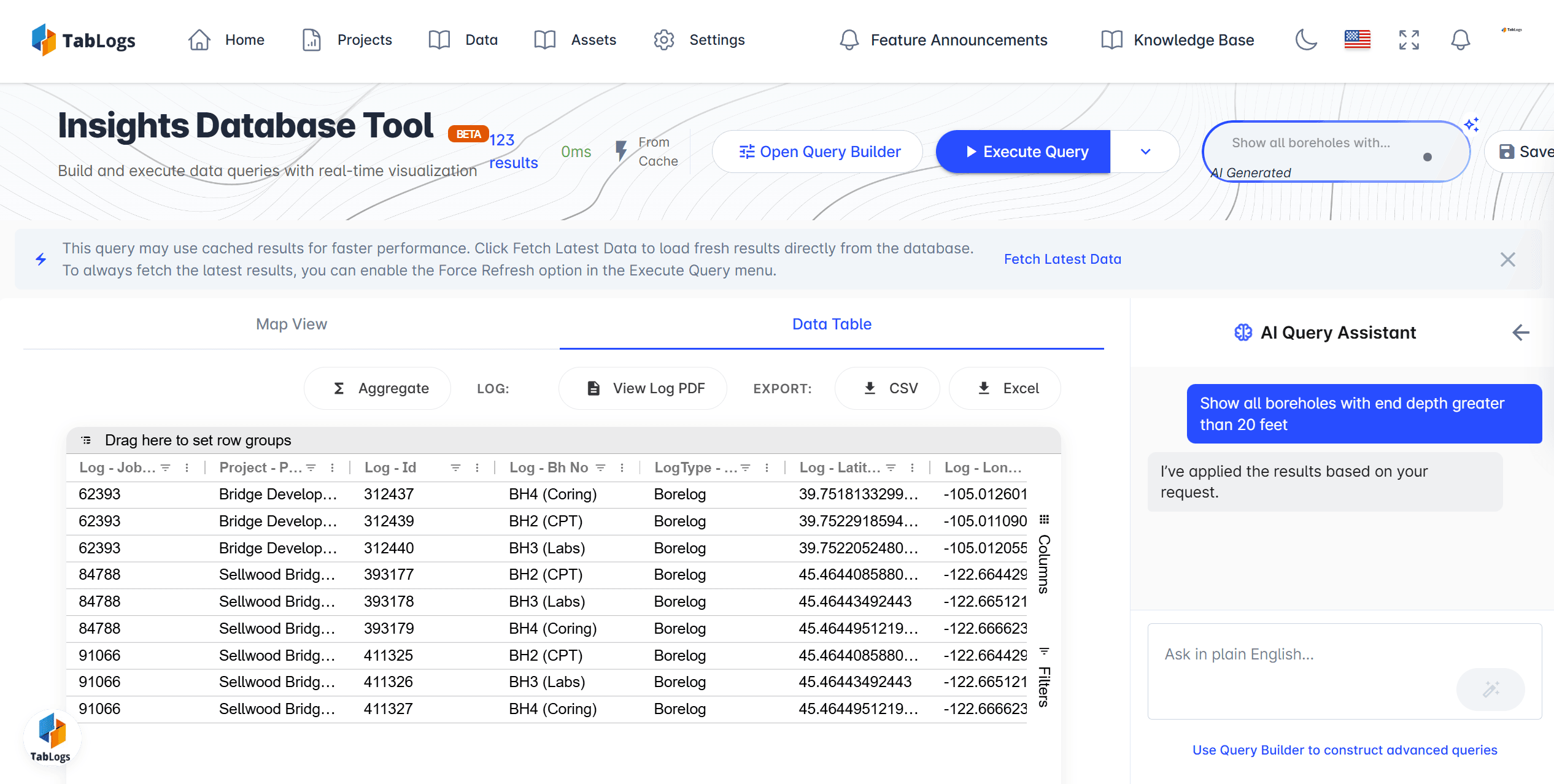
Task: Expand the Execute Query dropdown arrow
Action: click(1145, 152)
